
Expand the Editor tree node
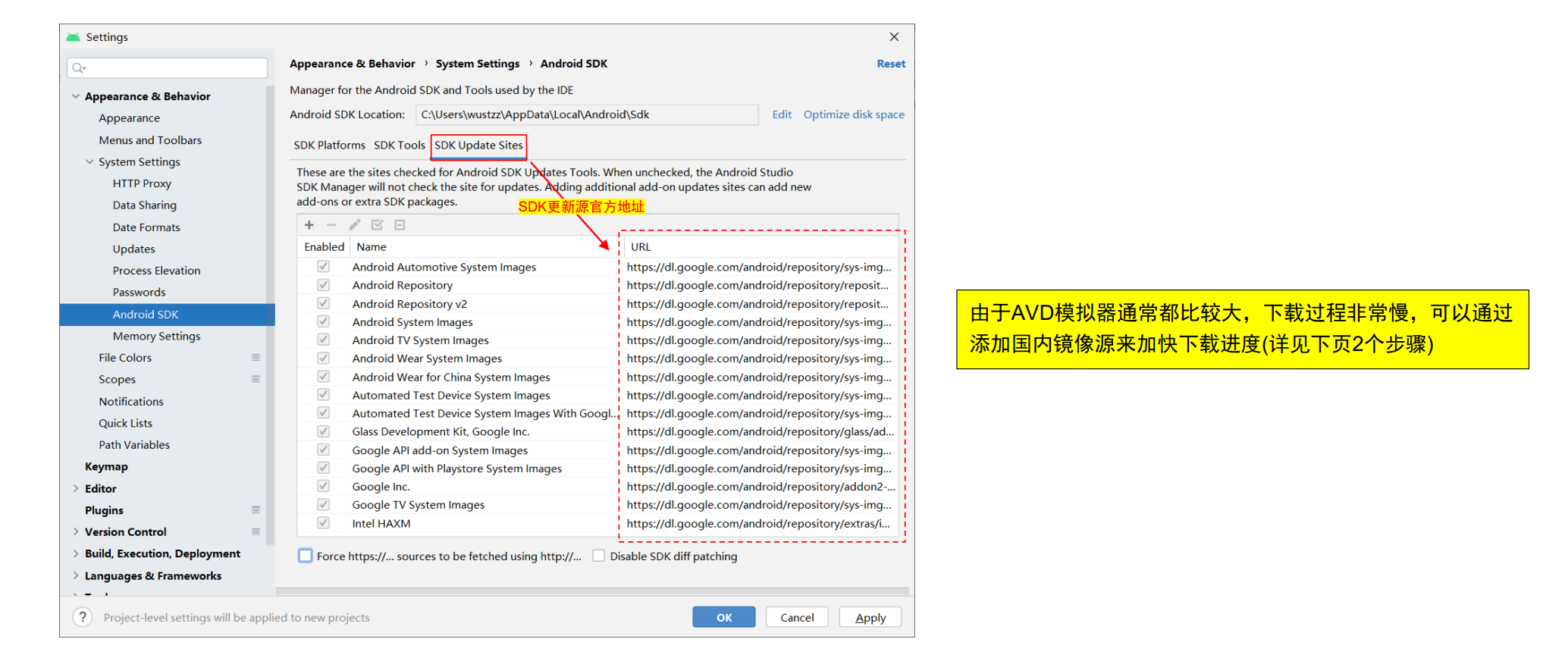(76, 488)
